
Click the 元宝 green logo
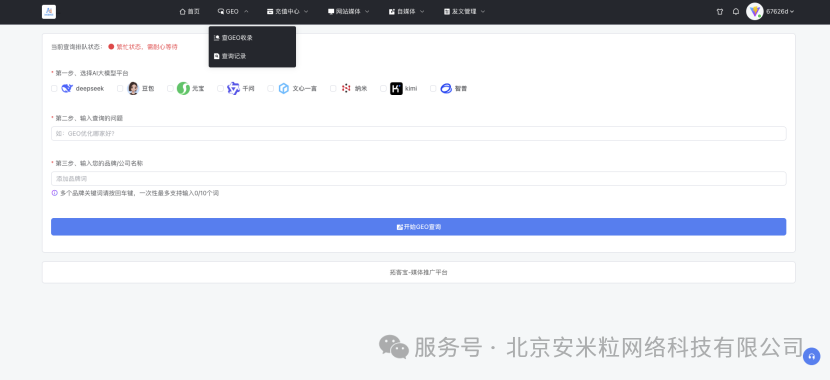[x=183, y=88]
